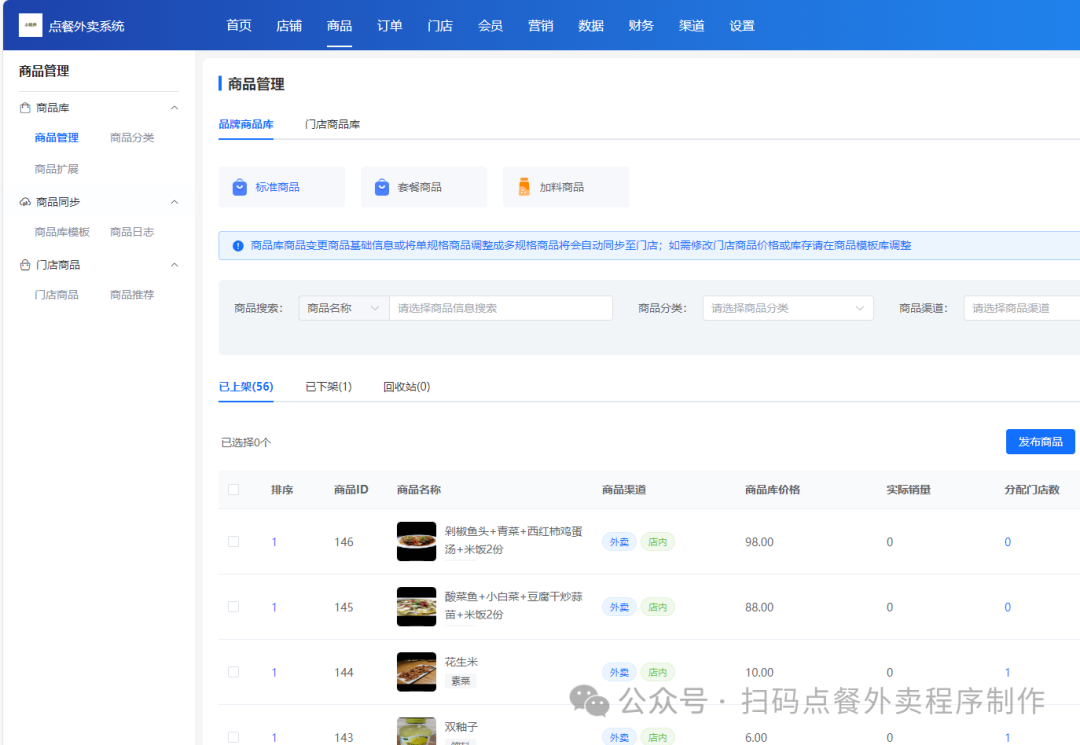Image resolution: width=1080 pixels, height=745 pixels.
Task: Check the box for product 143
Action: [233, 737]
